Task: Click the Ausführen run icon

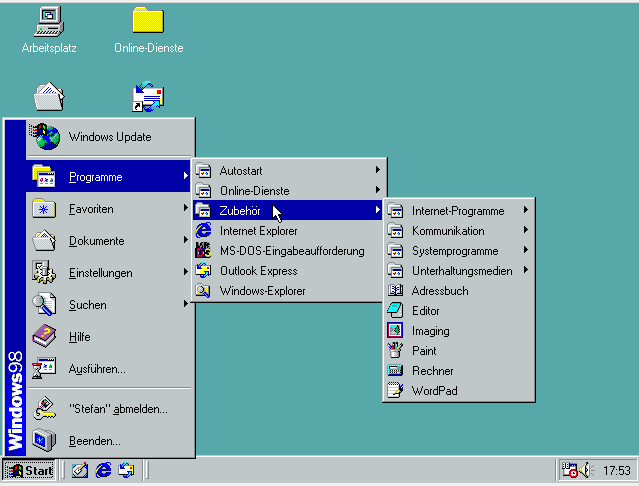Action: tap(44, 368)
